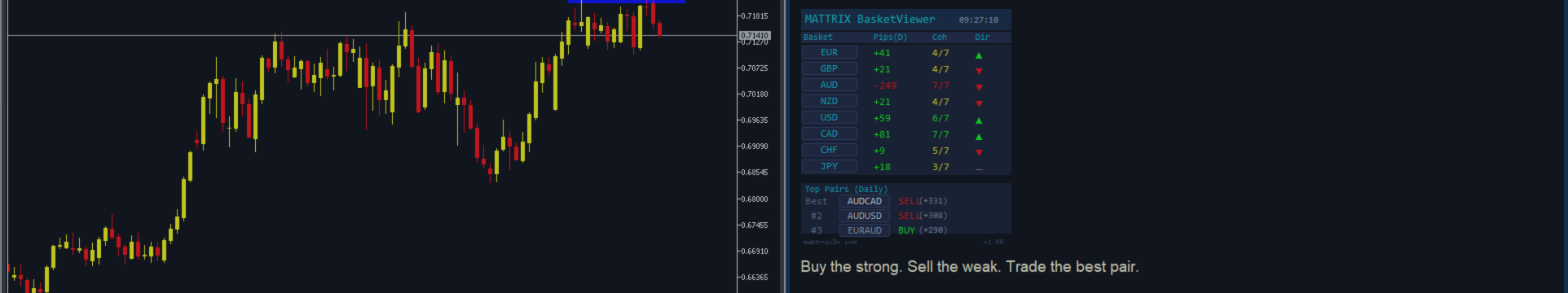Click the EUR +41 pips value
1568x293 pixels.
point(882,53)
